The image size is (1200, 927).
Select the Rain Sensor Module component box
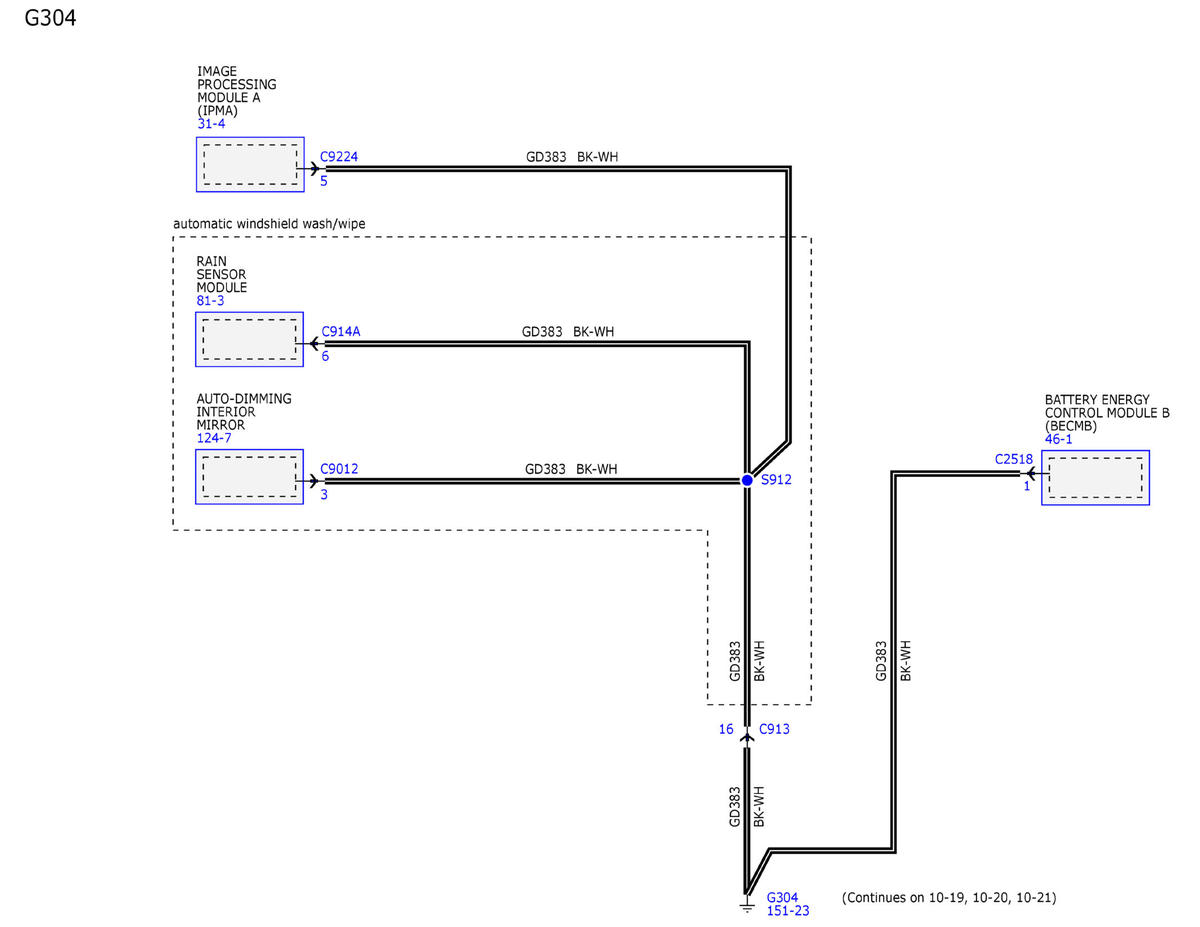pyautogui.click(x=249, y=339)
